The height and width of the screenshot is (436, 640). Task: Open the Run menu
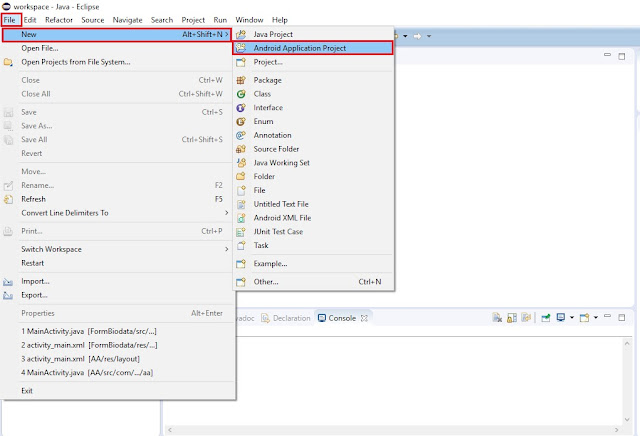(x=220, y=20)
